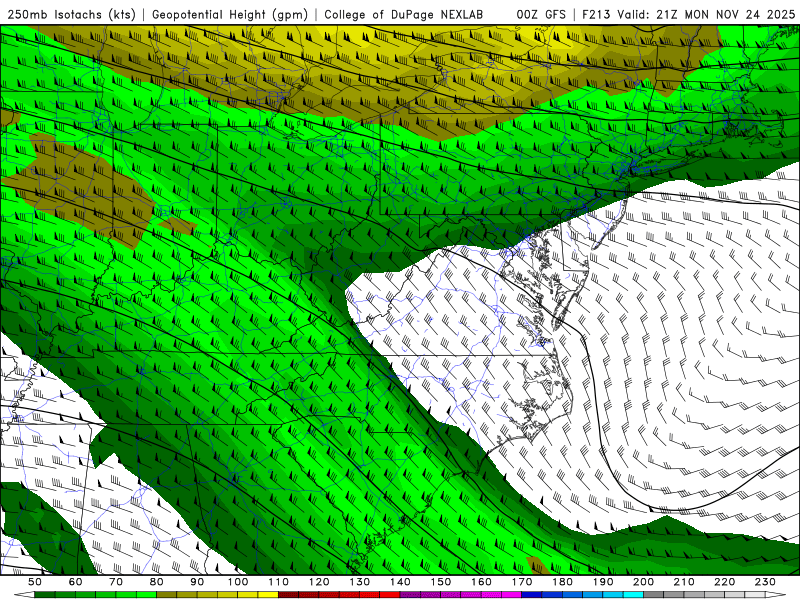Select the 80 value on the legend
800x600 pixels.
point(157,582)
